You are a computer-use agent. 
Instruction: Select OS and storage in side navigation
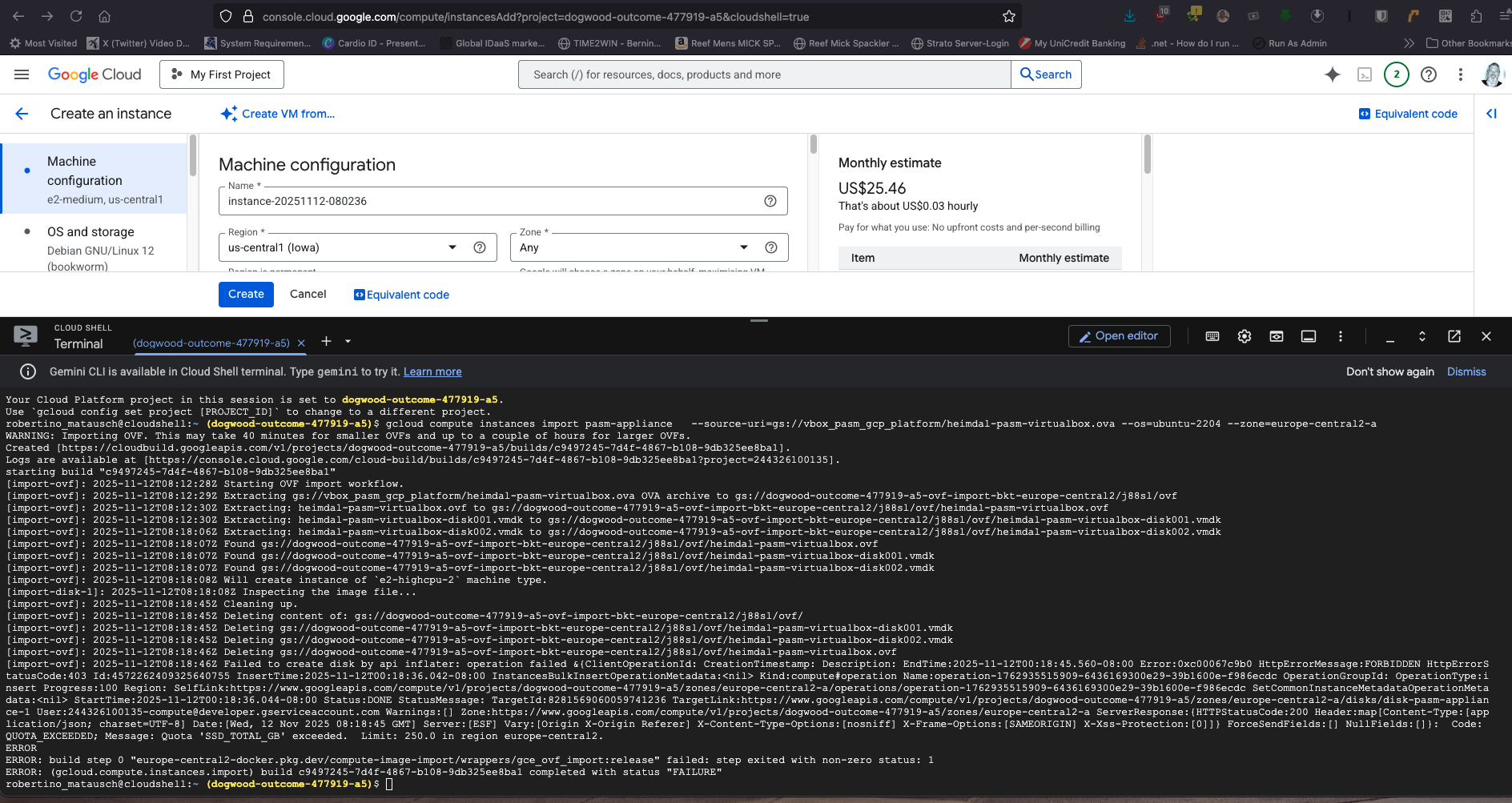pos(94,247)
